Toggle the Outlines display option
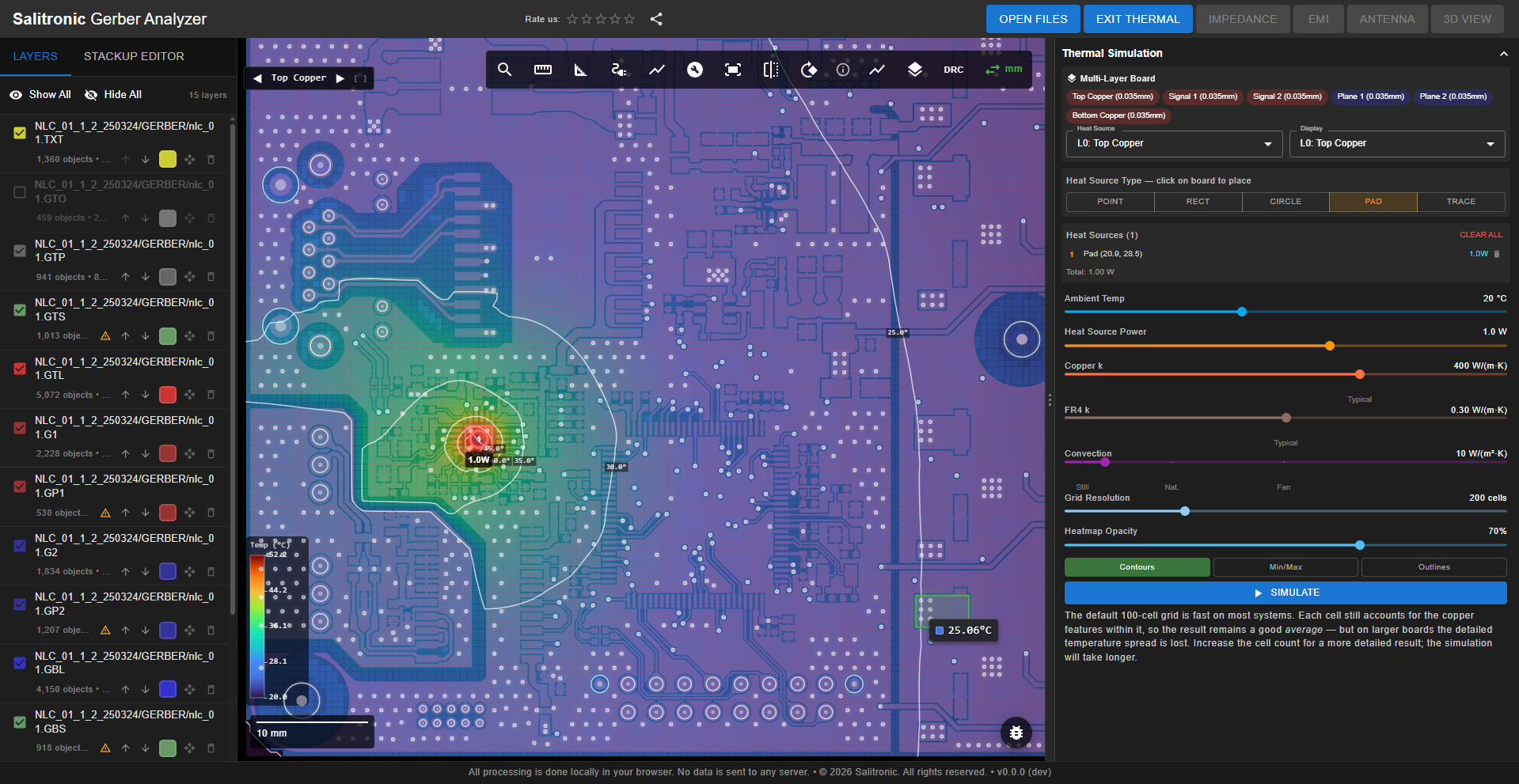 [1434, 567]
